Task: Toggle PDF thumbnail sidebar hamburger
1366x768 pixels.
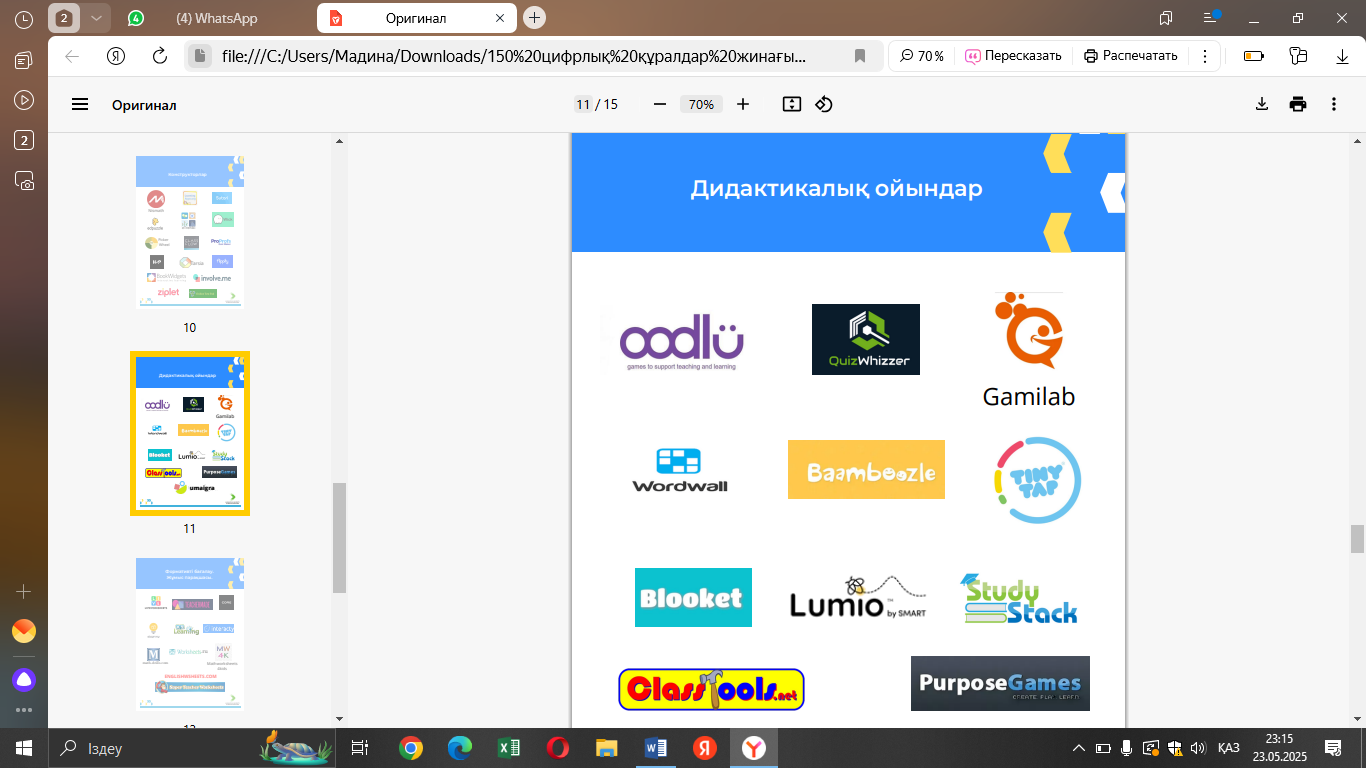Action: coord(80,104)
